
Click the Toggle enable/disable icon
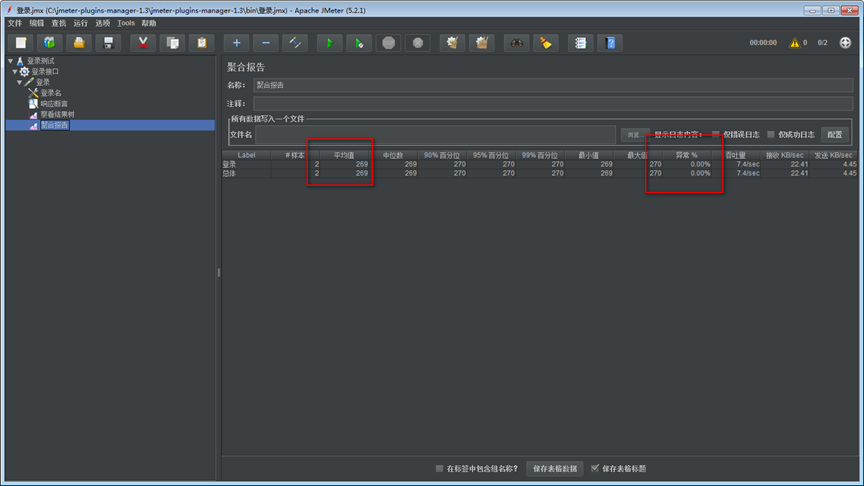pyautogui.click(x=295, y=43)
